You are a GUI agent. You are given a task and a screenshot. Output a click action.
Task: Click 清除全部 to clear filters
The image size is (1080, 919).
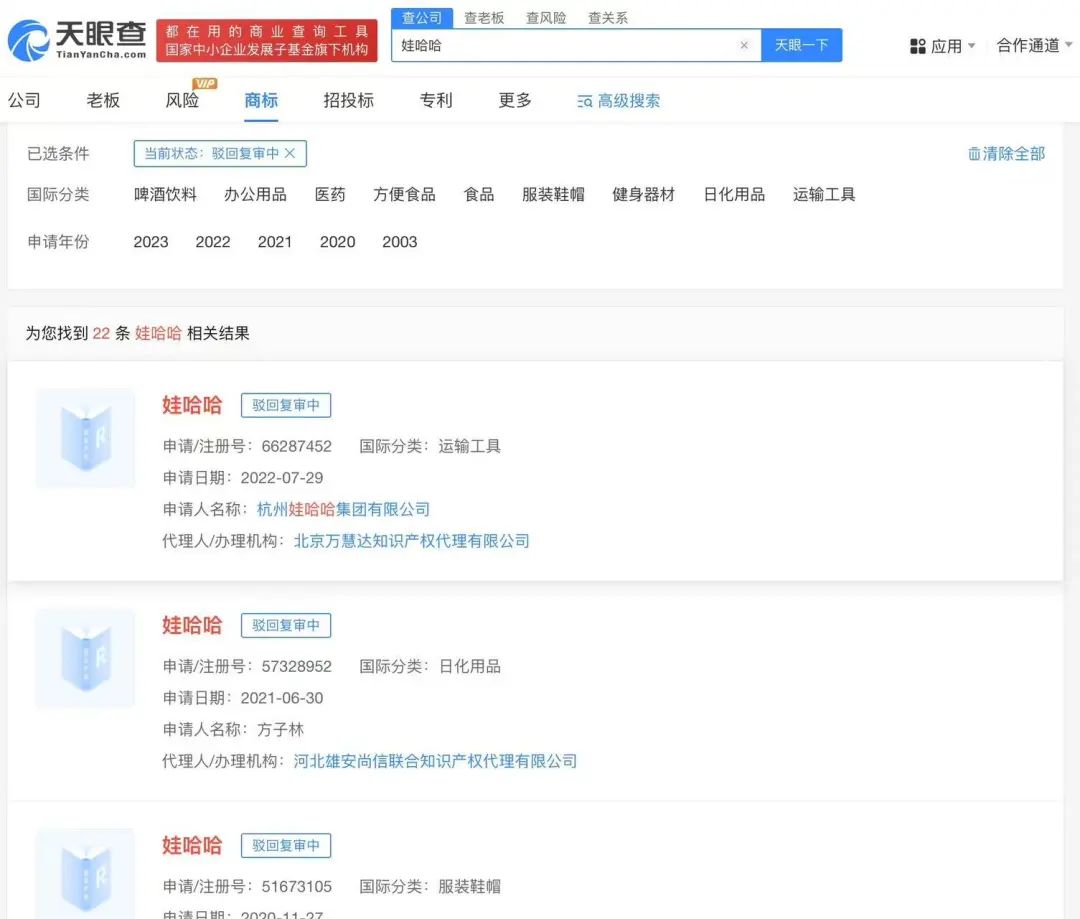[1006, 154]
